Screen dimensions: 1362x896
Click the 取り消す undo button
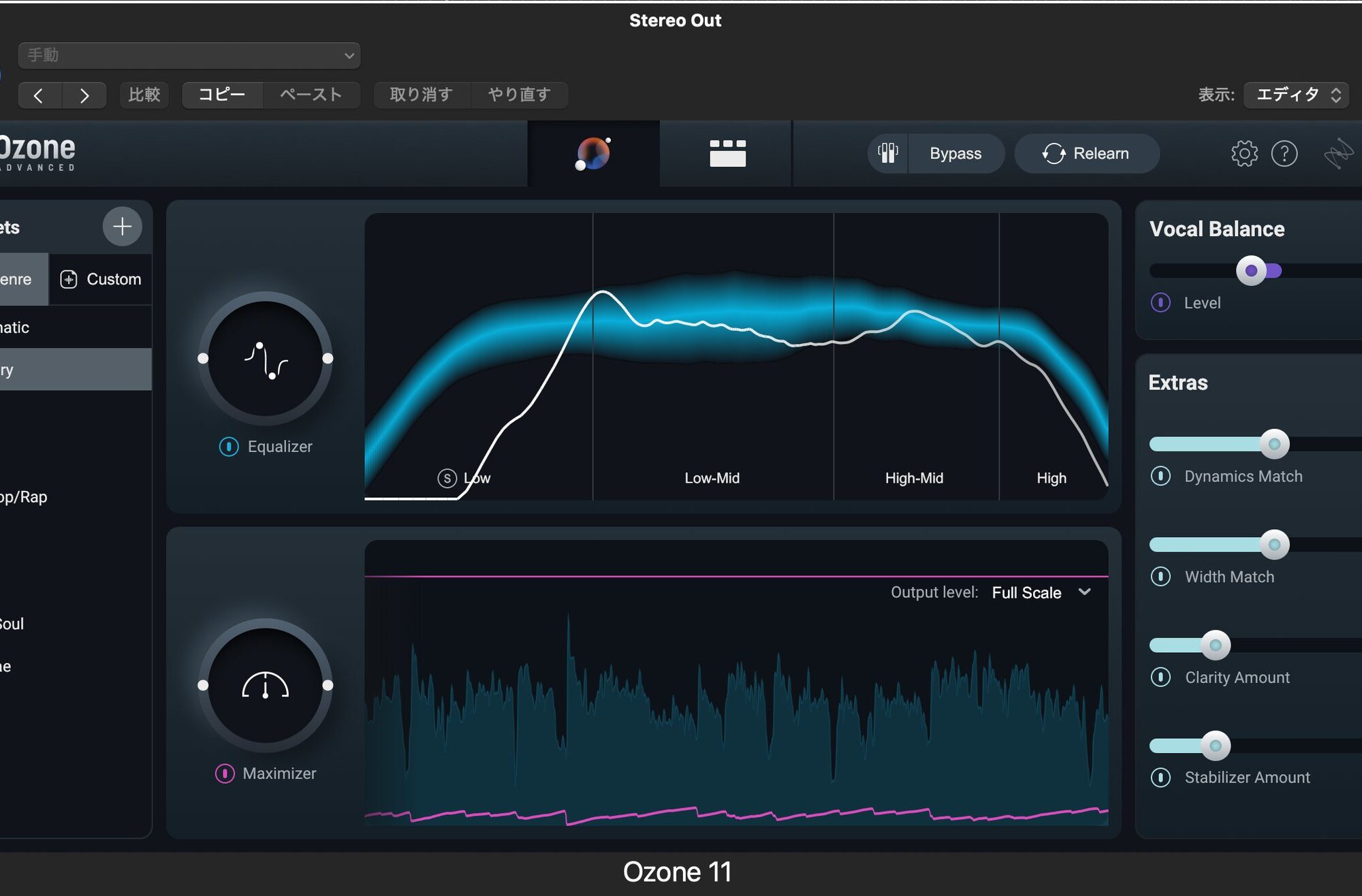tap(422, 95)
